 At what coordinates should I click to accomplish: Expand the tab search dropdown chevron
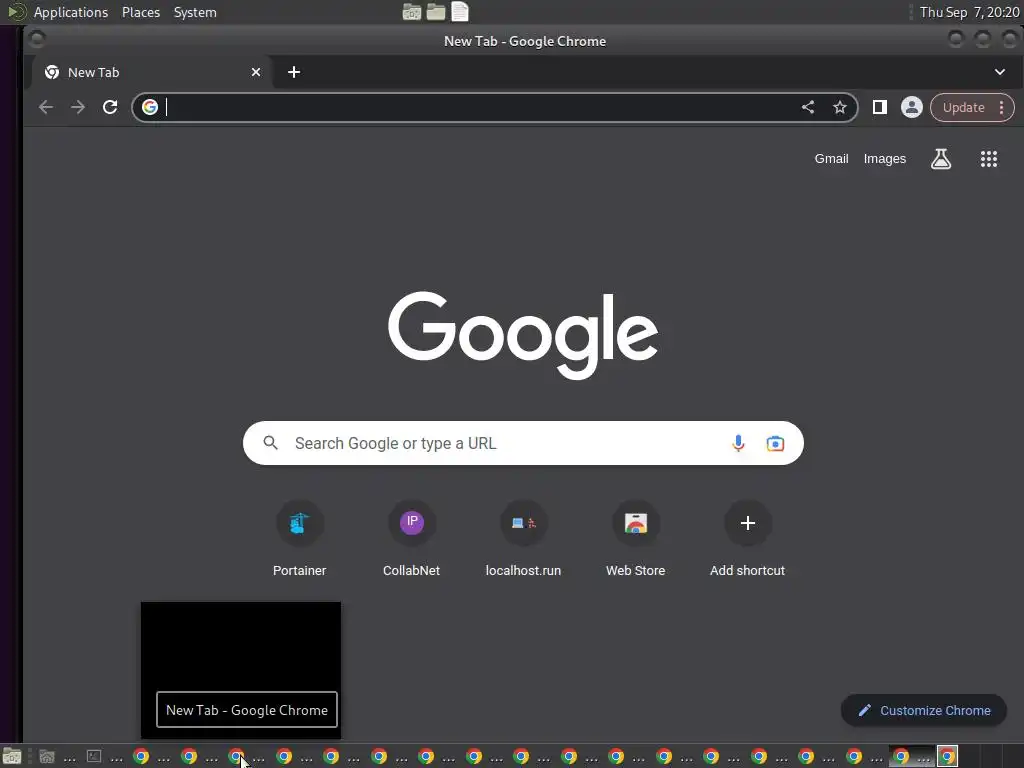point(1000,72)
